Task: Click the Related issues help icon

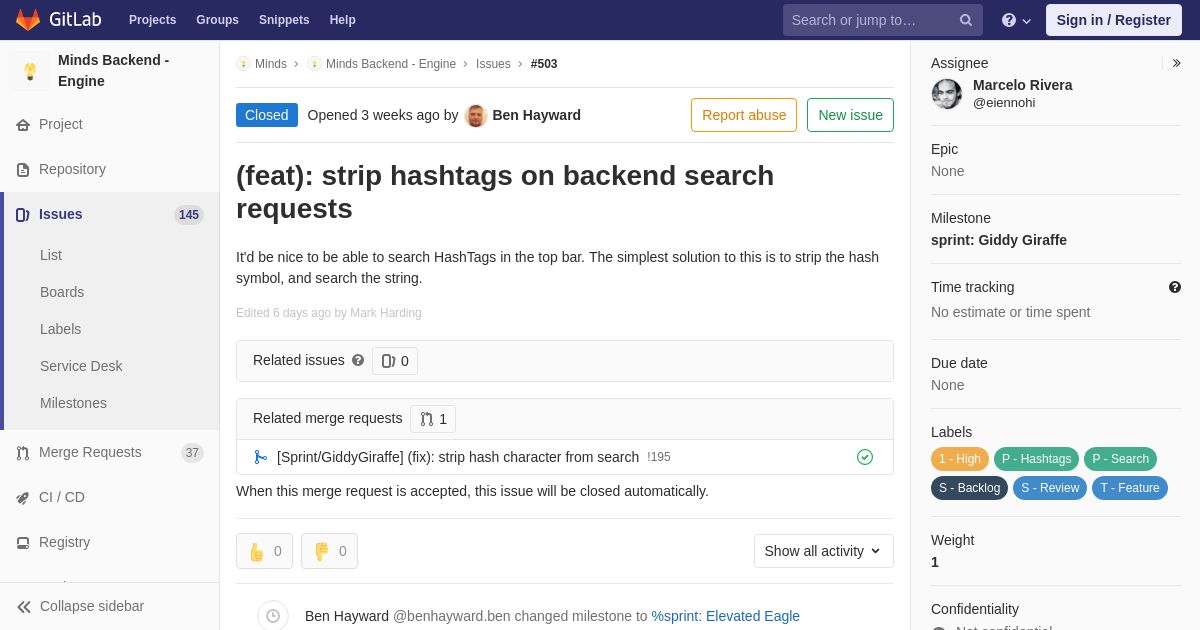Action: pyautogui.click(x=358, y=360)
